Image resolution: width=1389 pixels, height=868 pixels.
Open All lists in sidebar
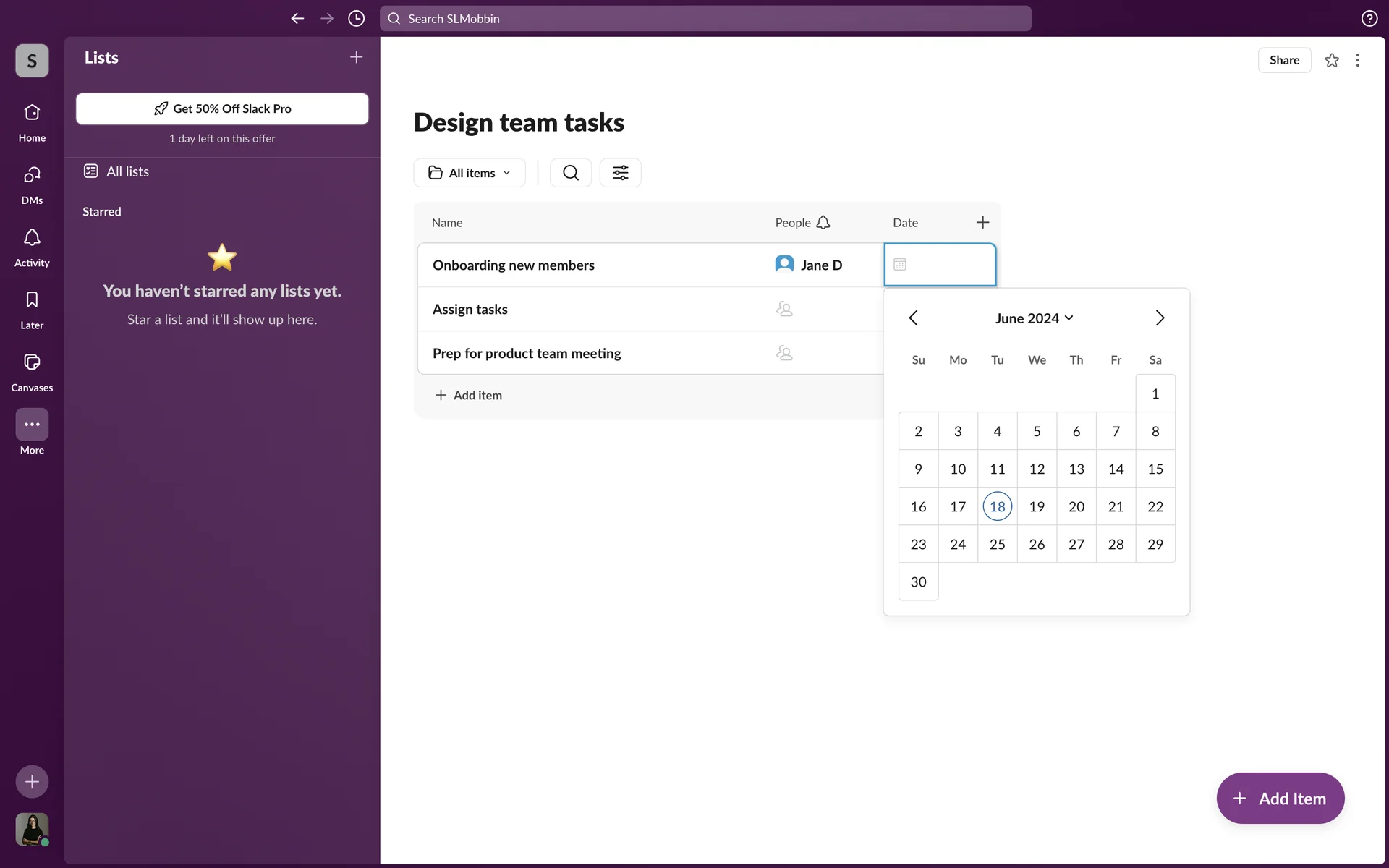click(x=127, y=171)
